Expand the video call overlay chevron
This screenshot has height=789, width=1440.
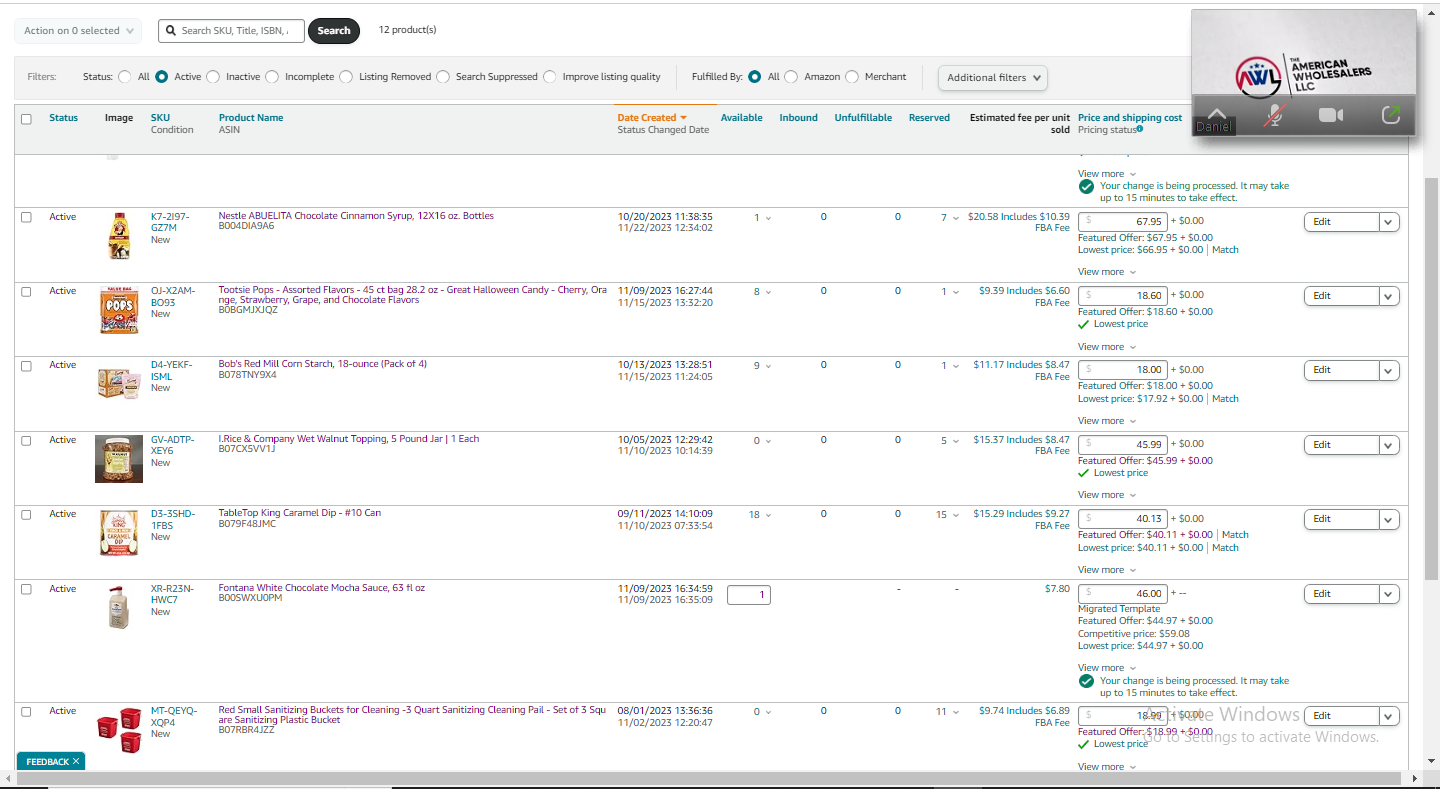pos(1216,116)
